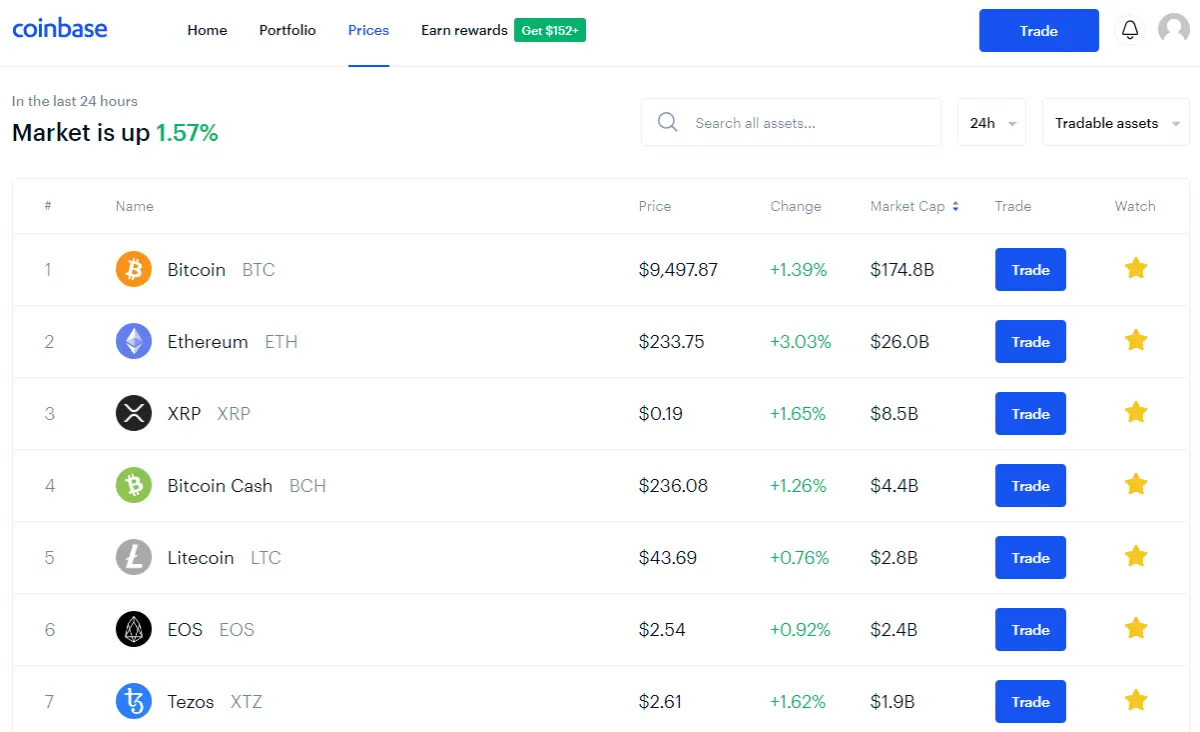
Task: Focus the Search all assets field
Action: 791,122
